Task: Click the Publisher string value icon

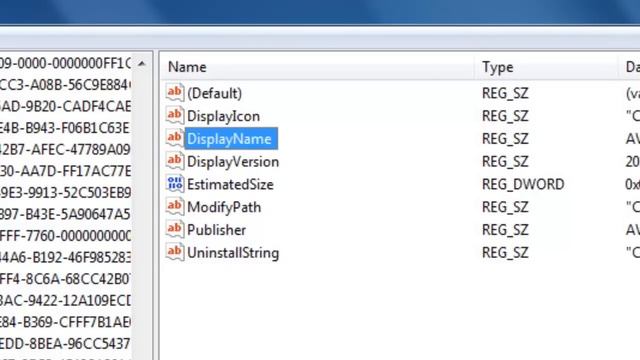Action: click(x=175, y=230)
